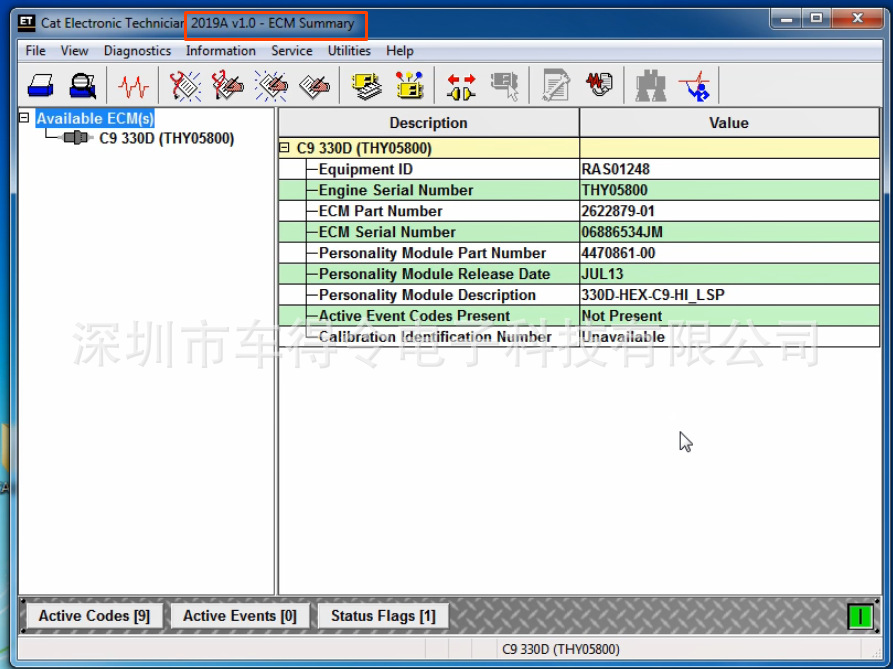Click the Connect/Disconnect plug icon
893x669 pixels.
tap(461, 86)
